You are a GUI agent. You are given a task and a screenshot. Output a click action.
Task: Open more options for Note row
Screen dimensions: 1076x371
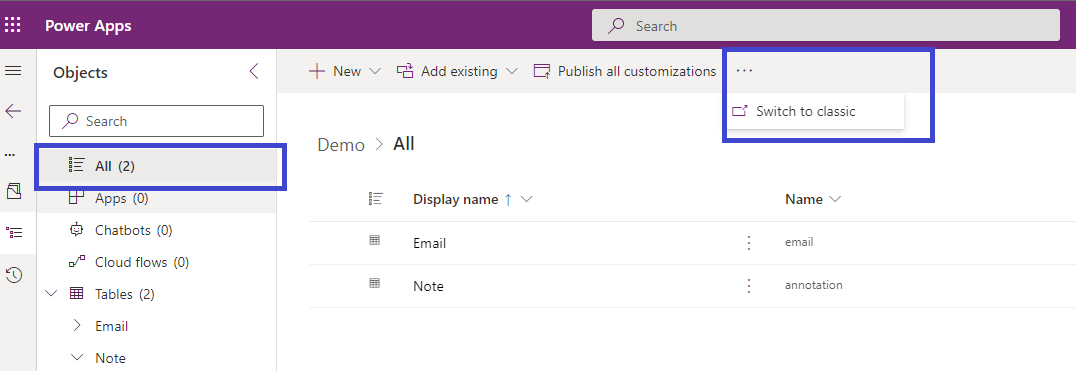pyautogui.click(x=749, y=285)
